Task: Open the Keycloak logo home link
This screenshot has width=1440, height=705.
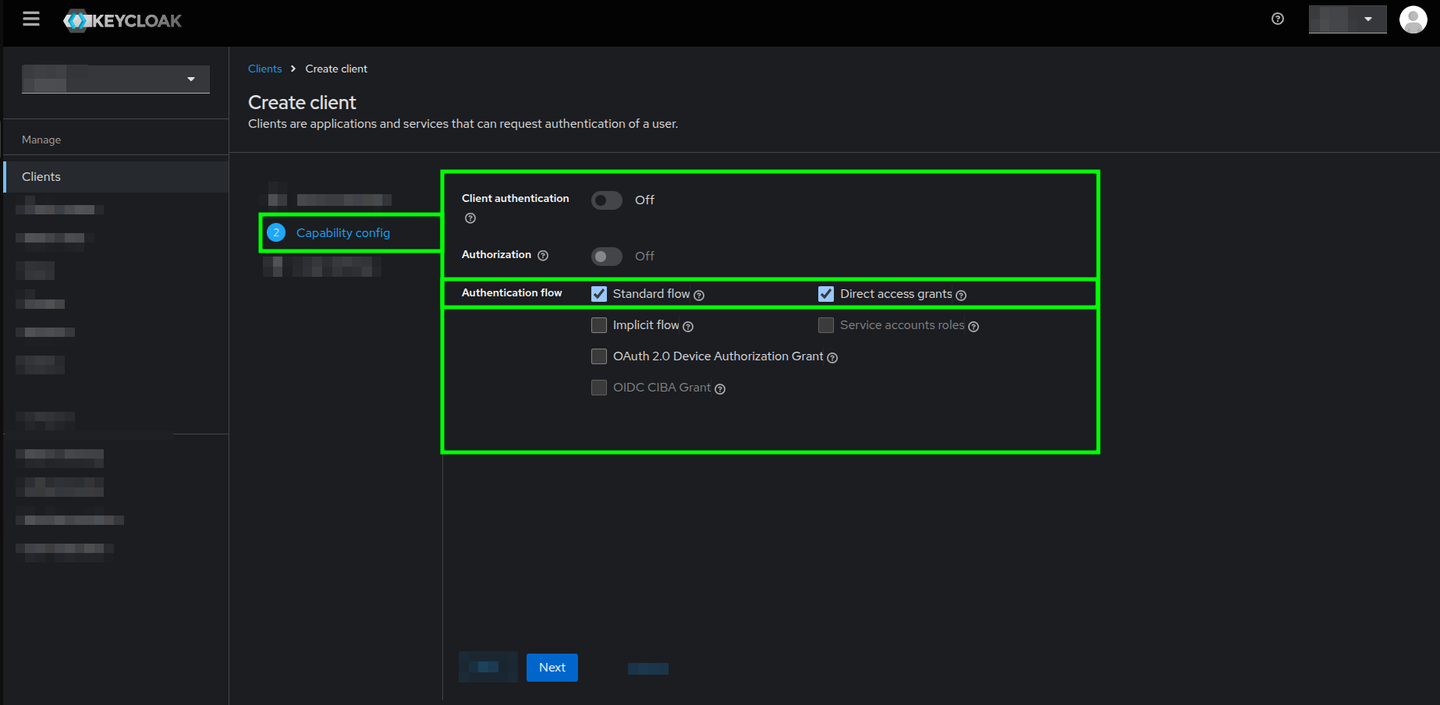Action: 122,19
